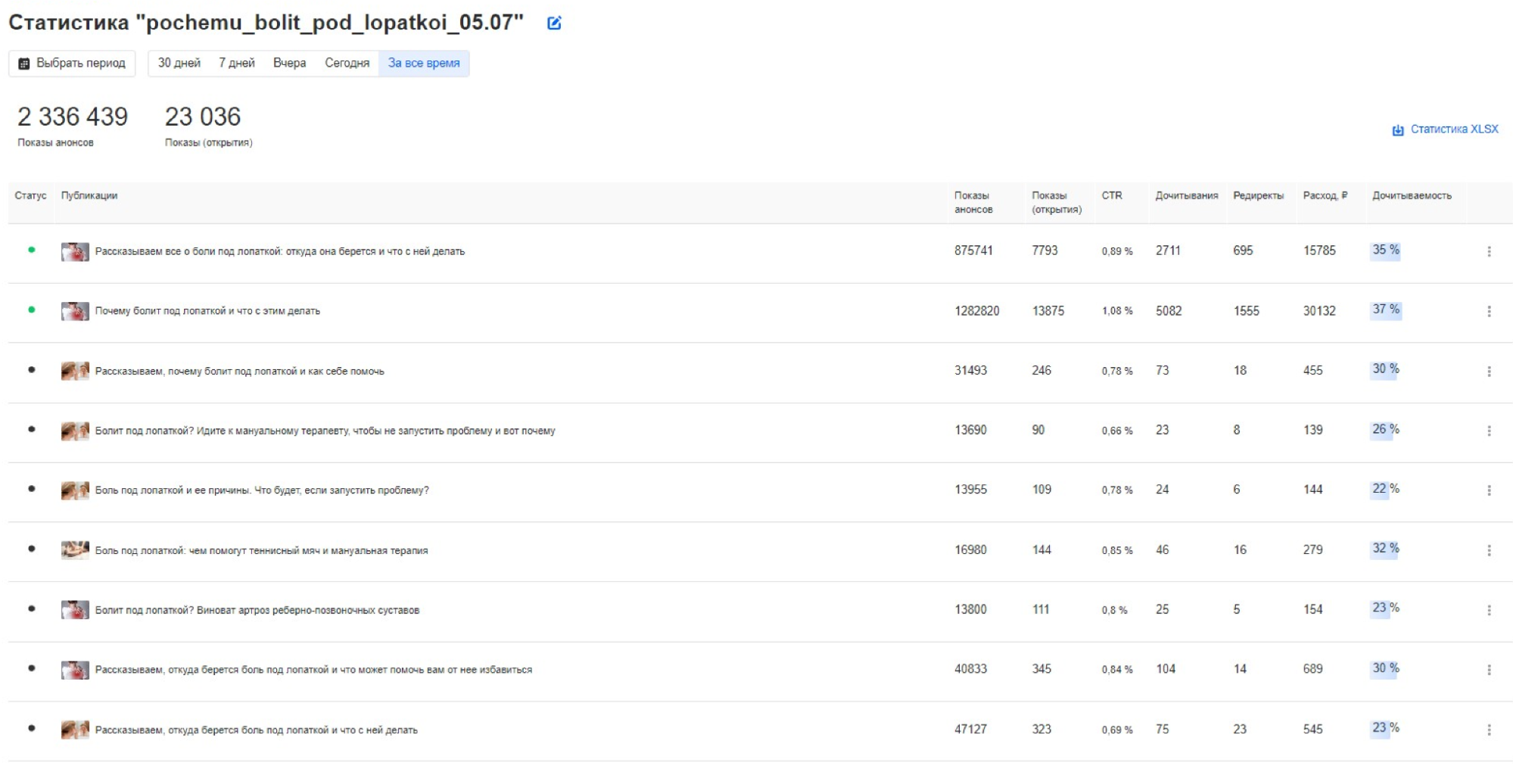This screenshot has width=1513, height=784.
Task: Download Статистика XLSX report
Action: pos(1453,129)
